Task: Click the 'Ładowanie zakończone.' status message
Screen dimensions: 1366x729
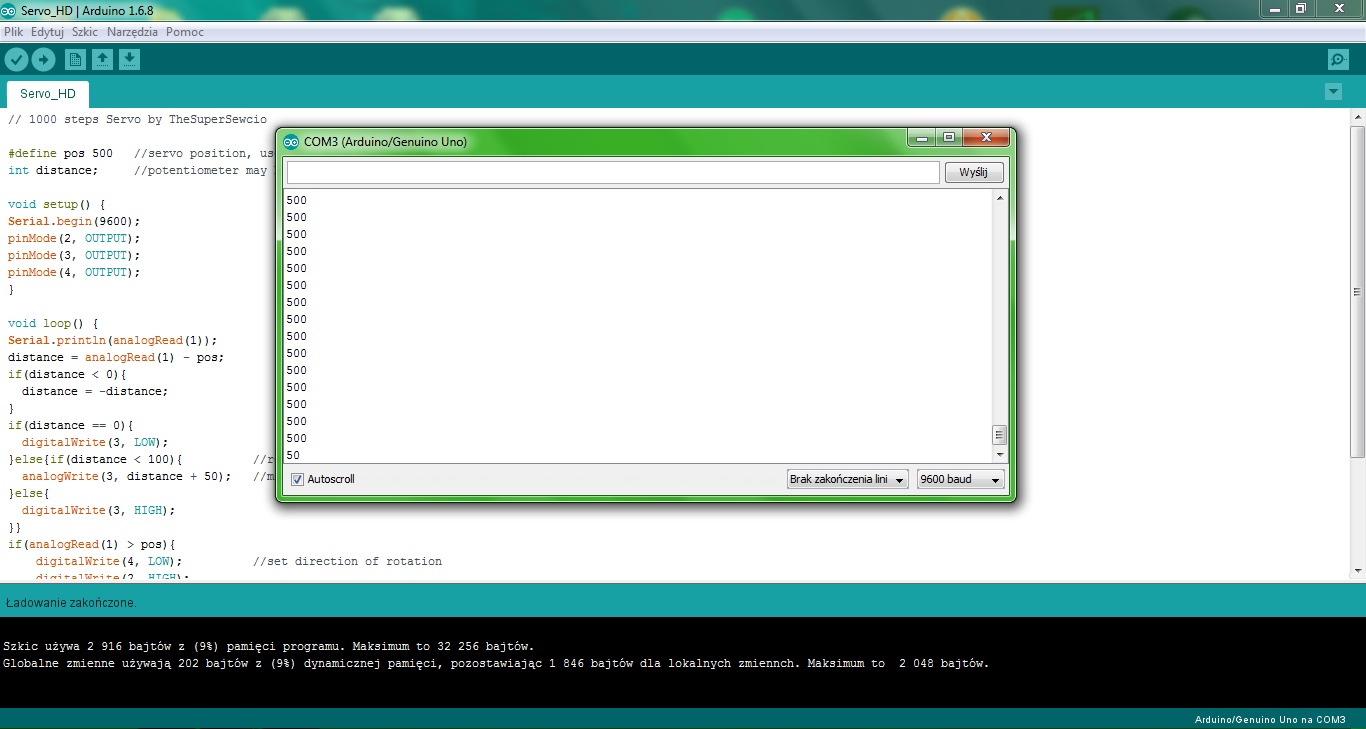Action: 71,603
